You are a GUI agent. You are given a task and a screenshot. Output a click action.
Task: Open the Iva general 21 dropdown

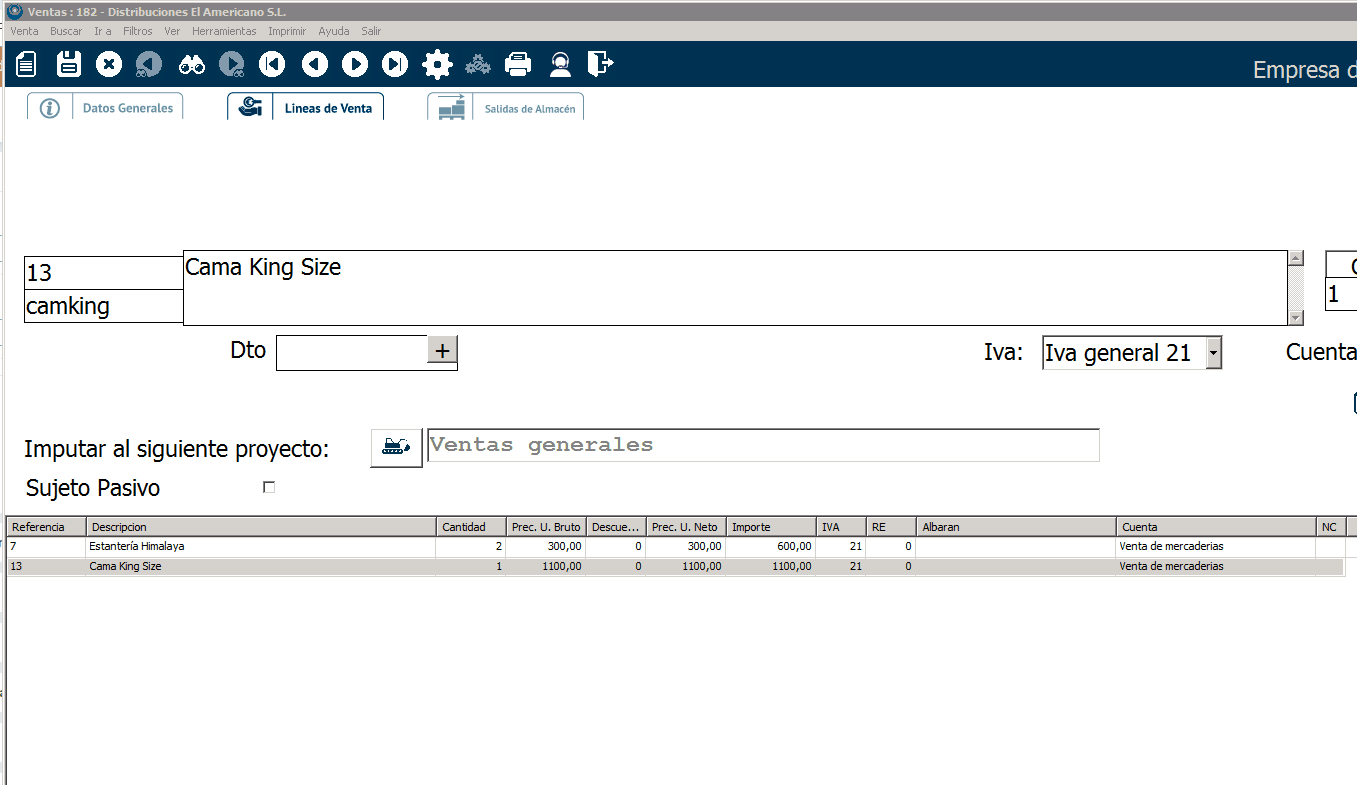(1213, 353)
